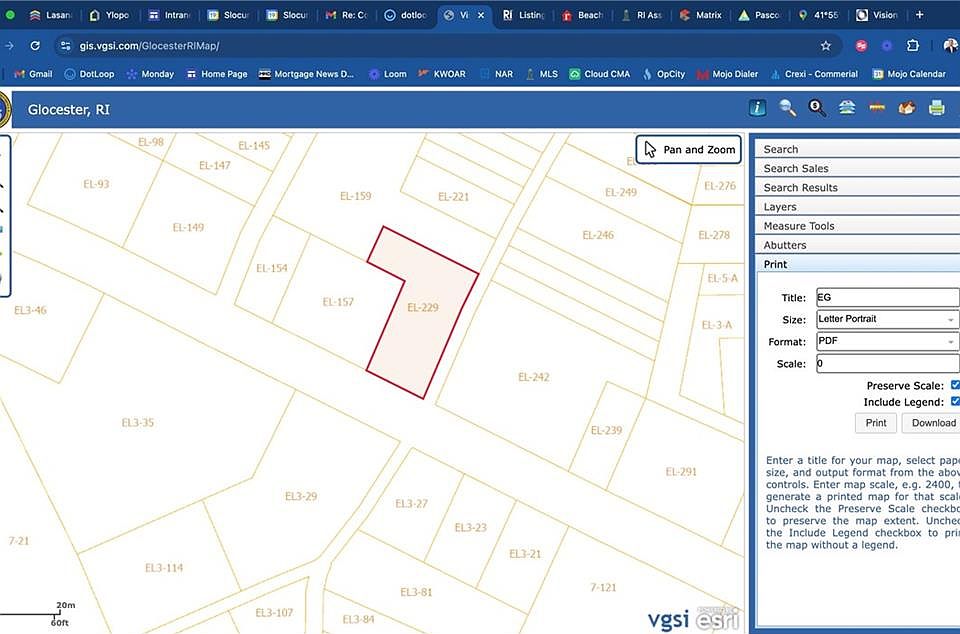Viewport: 960px width, 634px height.
Task: Select parcel EL3-35 on the map
Action: 138,422
